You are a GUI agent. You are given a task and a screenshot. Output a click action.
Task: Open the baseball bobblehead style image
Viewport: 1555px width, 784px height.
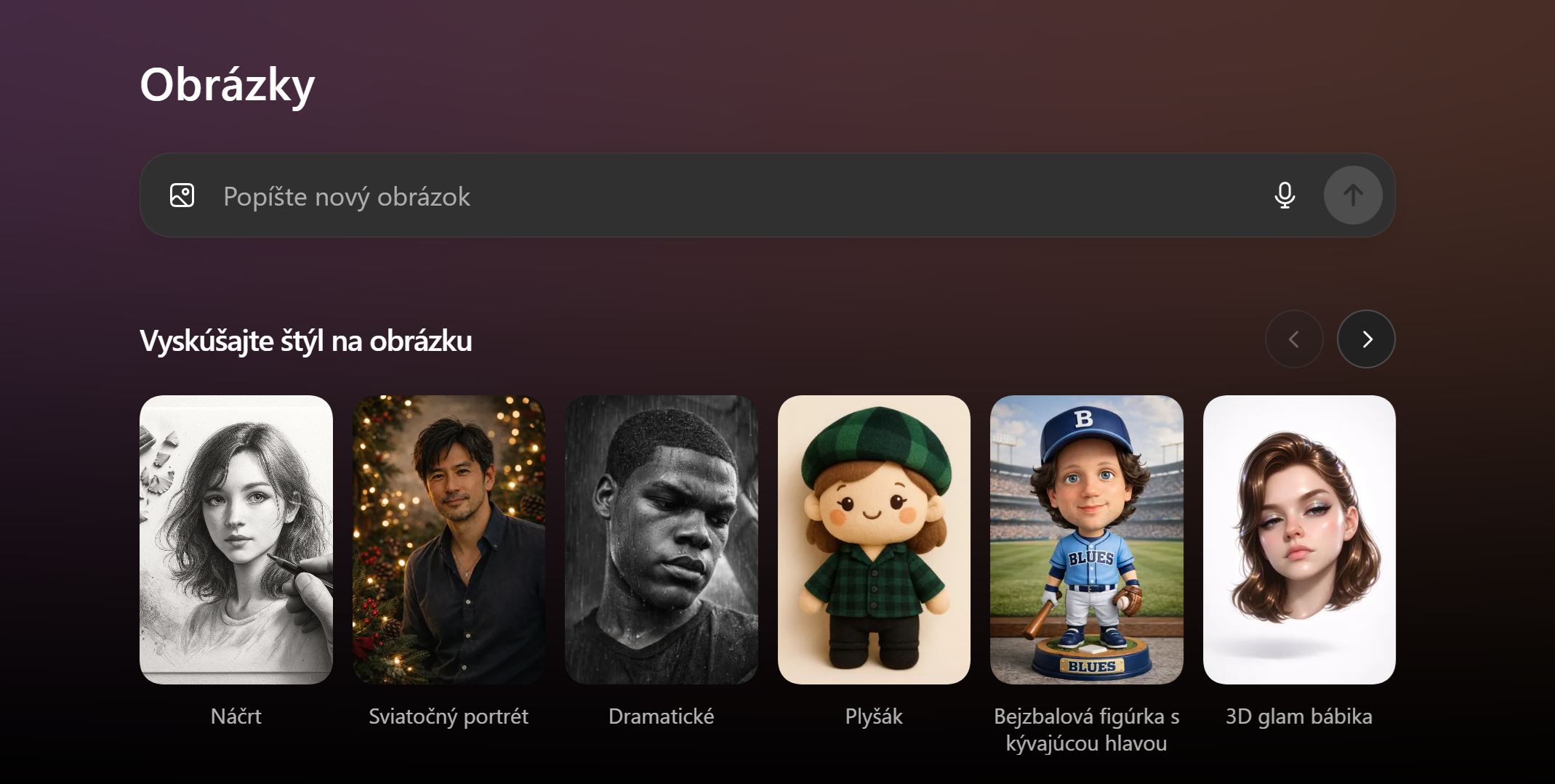coord(1086,539)
